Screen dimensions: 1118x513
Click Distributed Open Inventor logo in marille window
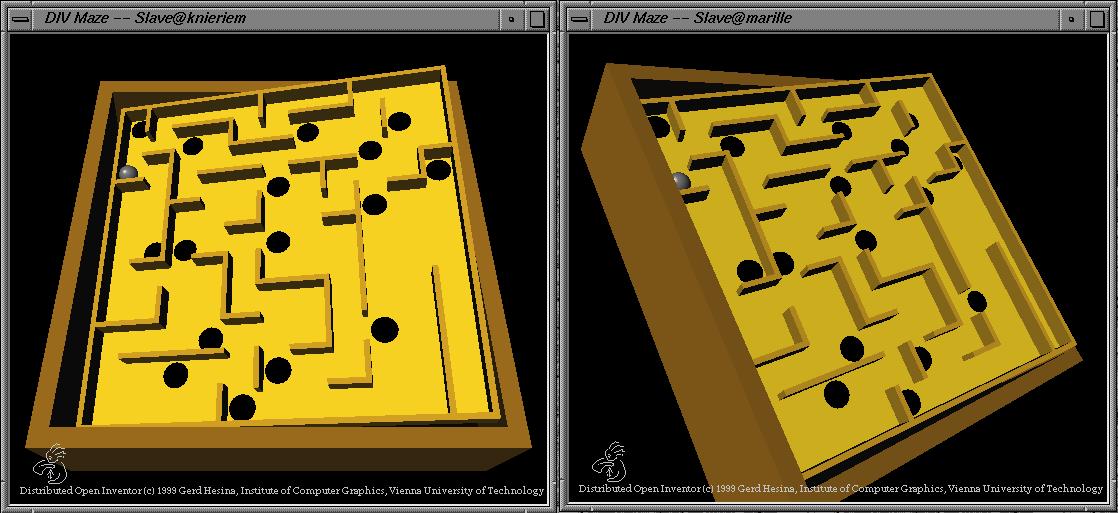coord(612,462)
